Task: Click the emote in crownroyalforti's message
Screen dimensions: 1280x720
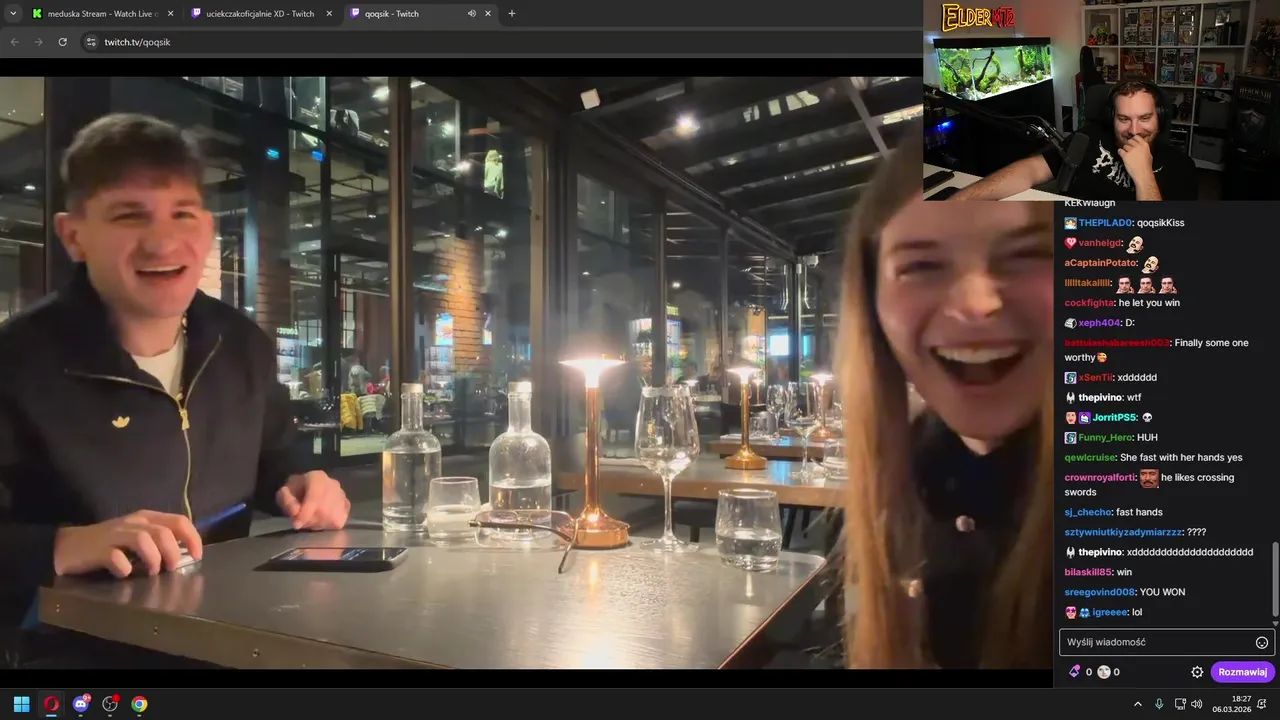Action: pos(1149,478)
